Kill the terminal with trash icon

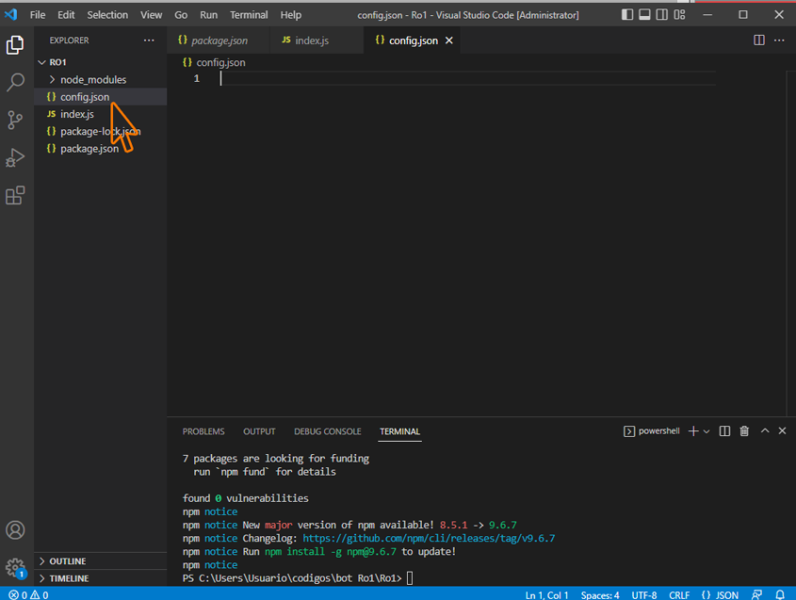tap(744, 431)
